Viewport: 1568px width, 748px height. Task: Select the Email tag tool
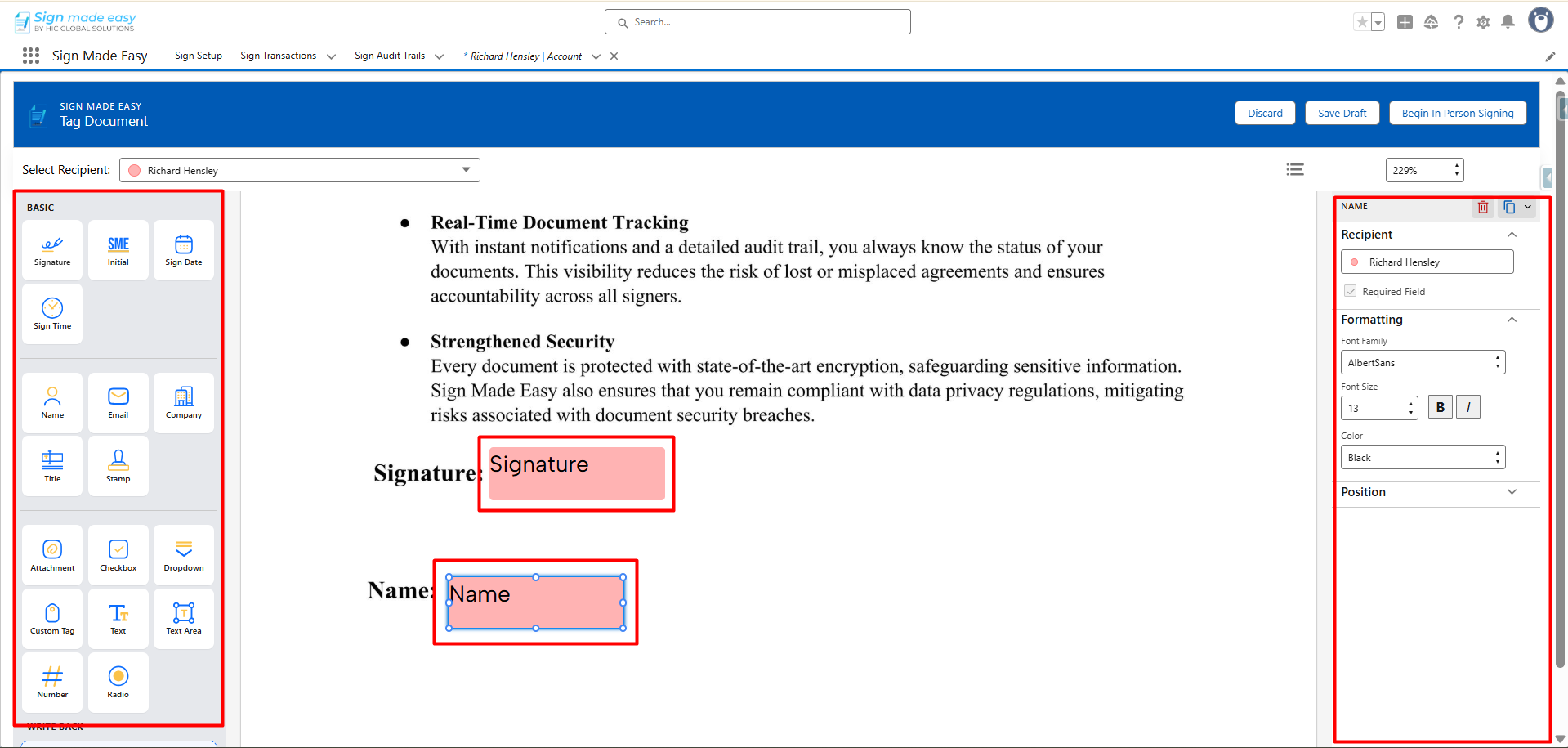[x=118, y=403]
